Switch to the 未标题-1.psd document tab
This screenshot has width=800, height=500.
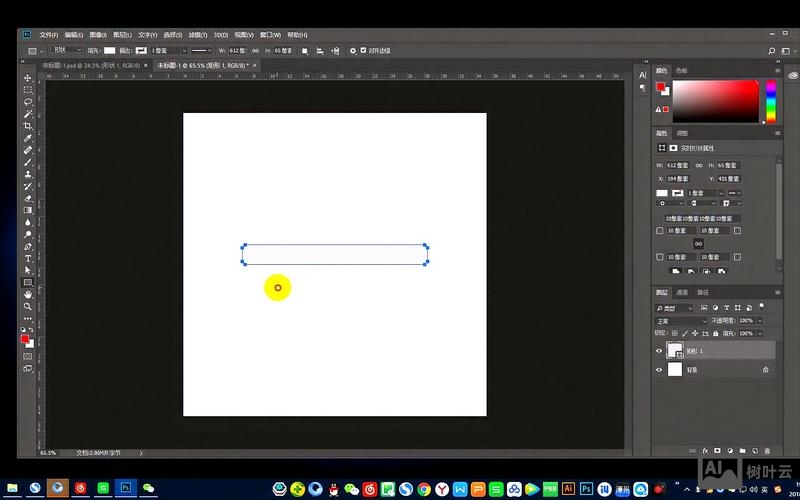(x=88, y=65)
